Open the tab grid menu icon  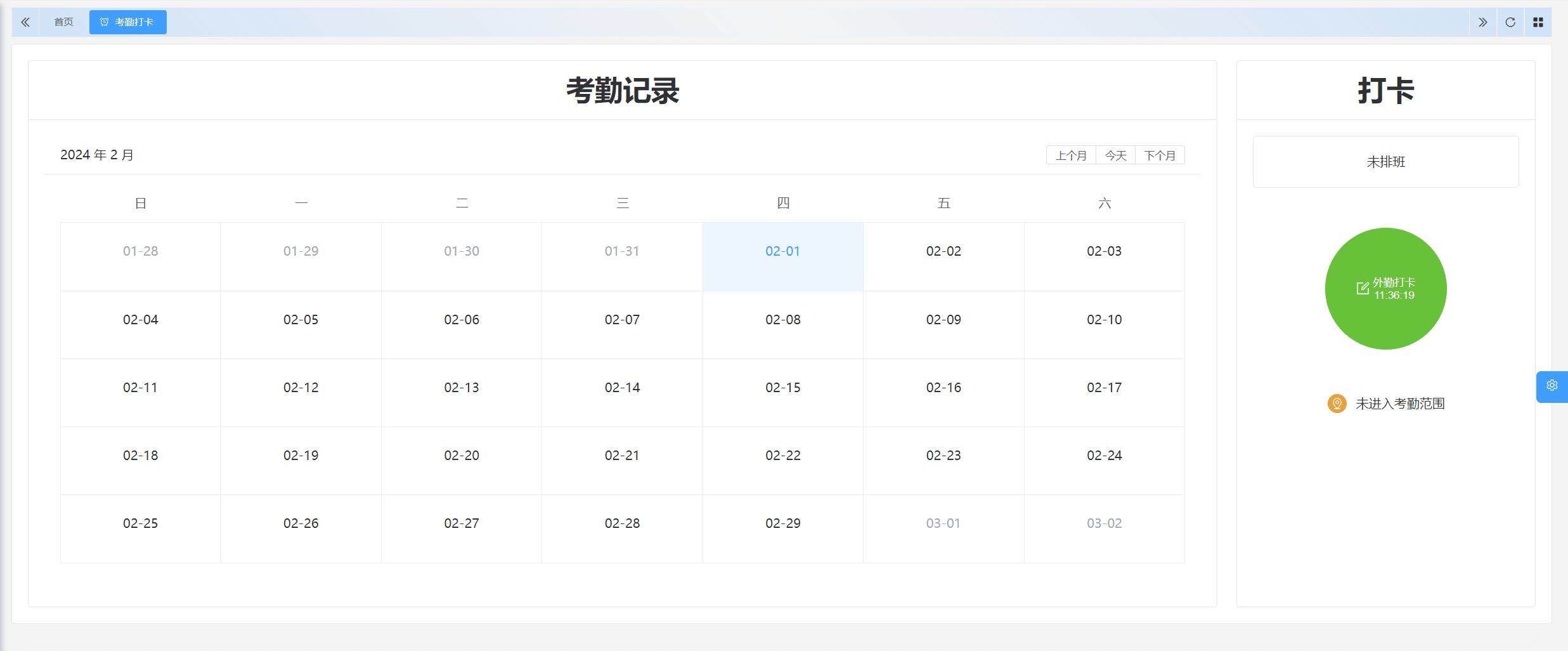point(1538,22)
